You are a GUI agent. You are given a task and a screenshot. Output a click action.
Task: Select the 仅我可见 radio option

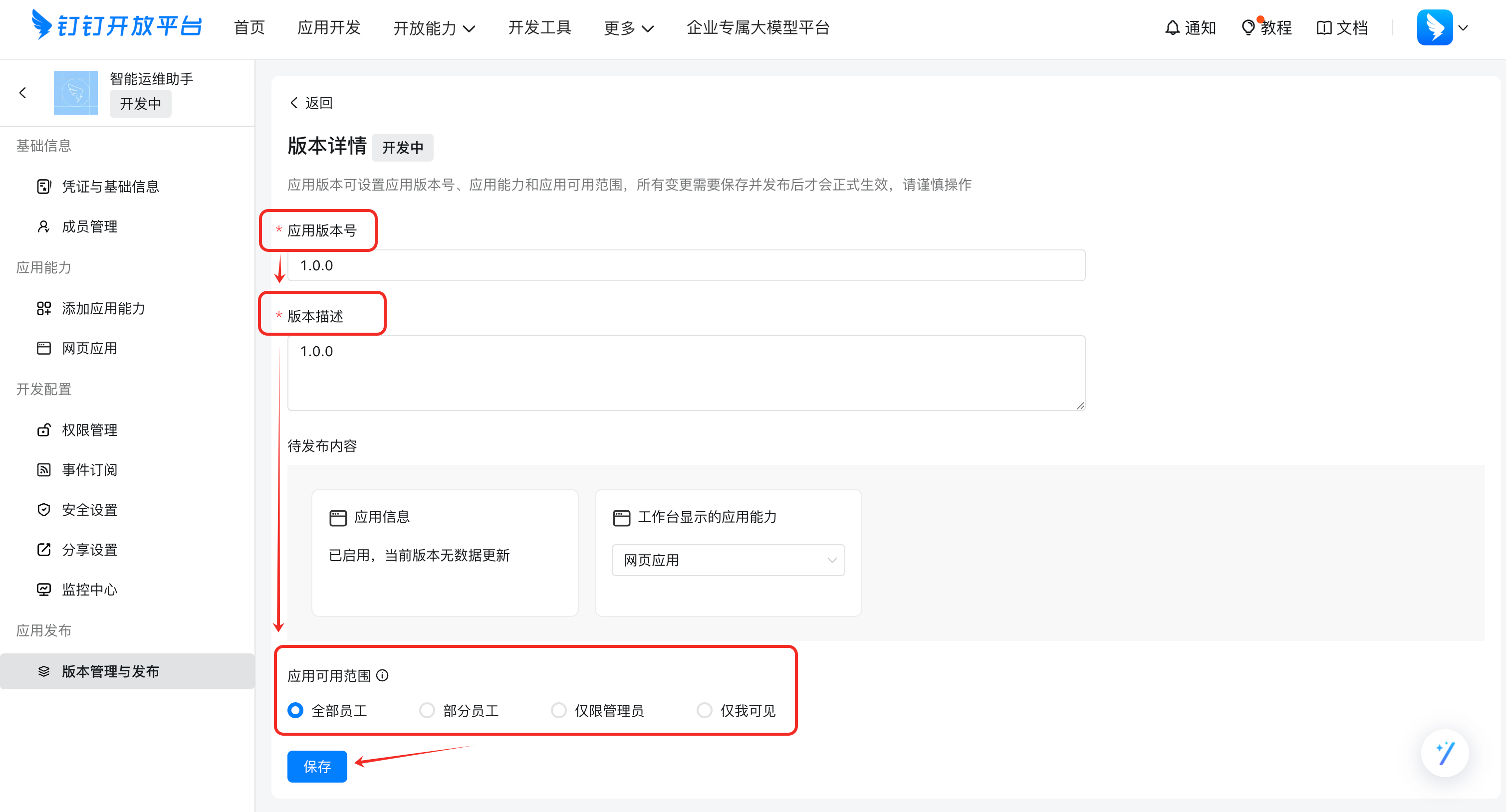(704, 710)
